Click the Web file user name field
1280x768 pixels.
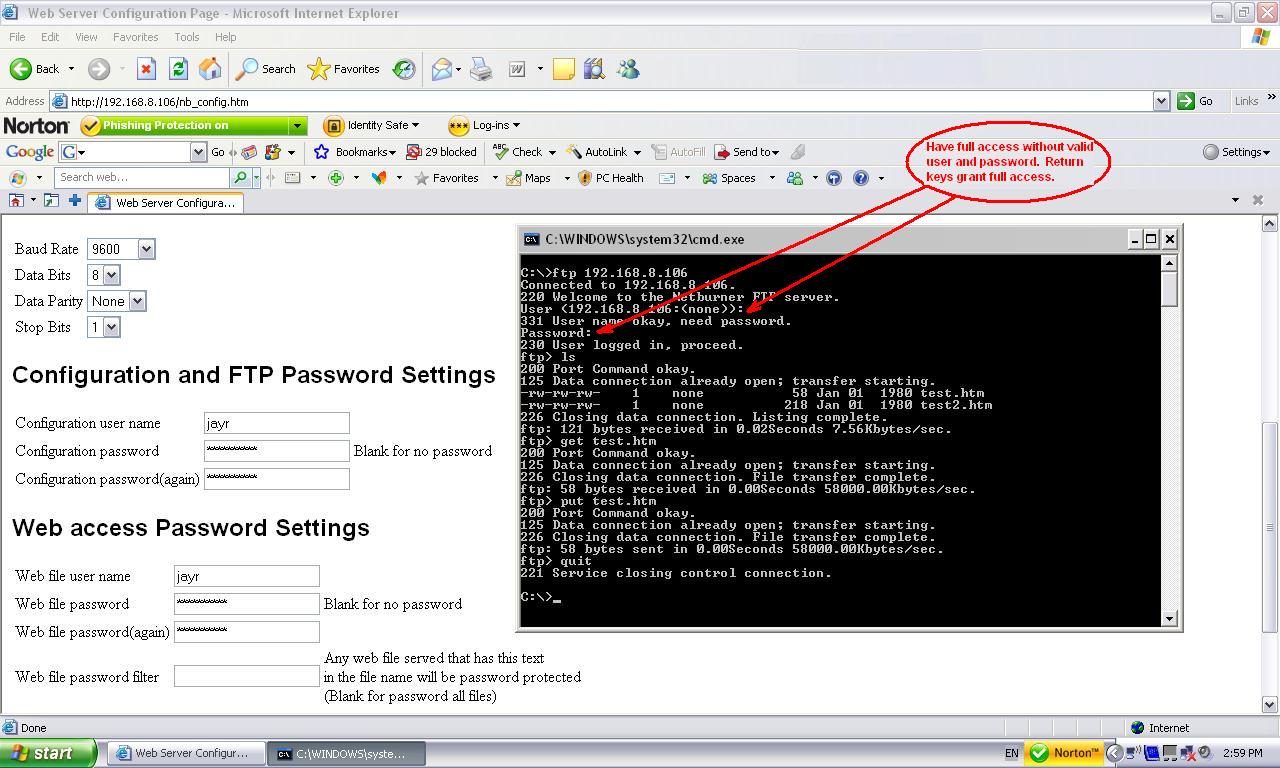pyautogui.click(x=247, y=576)
